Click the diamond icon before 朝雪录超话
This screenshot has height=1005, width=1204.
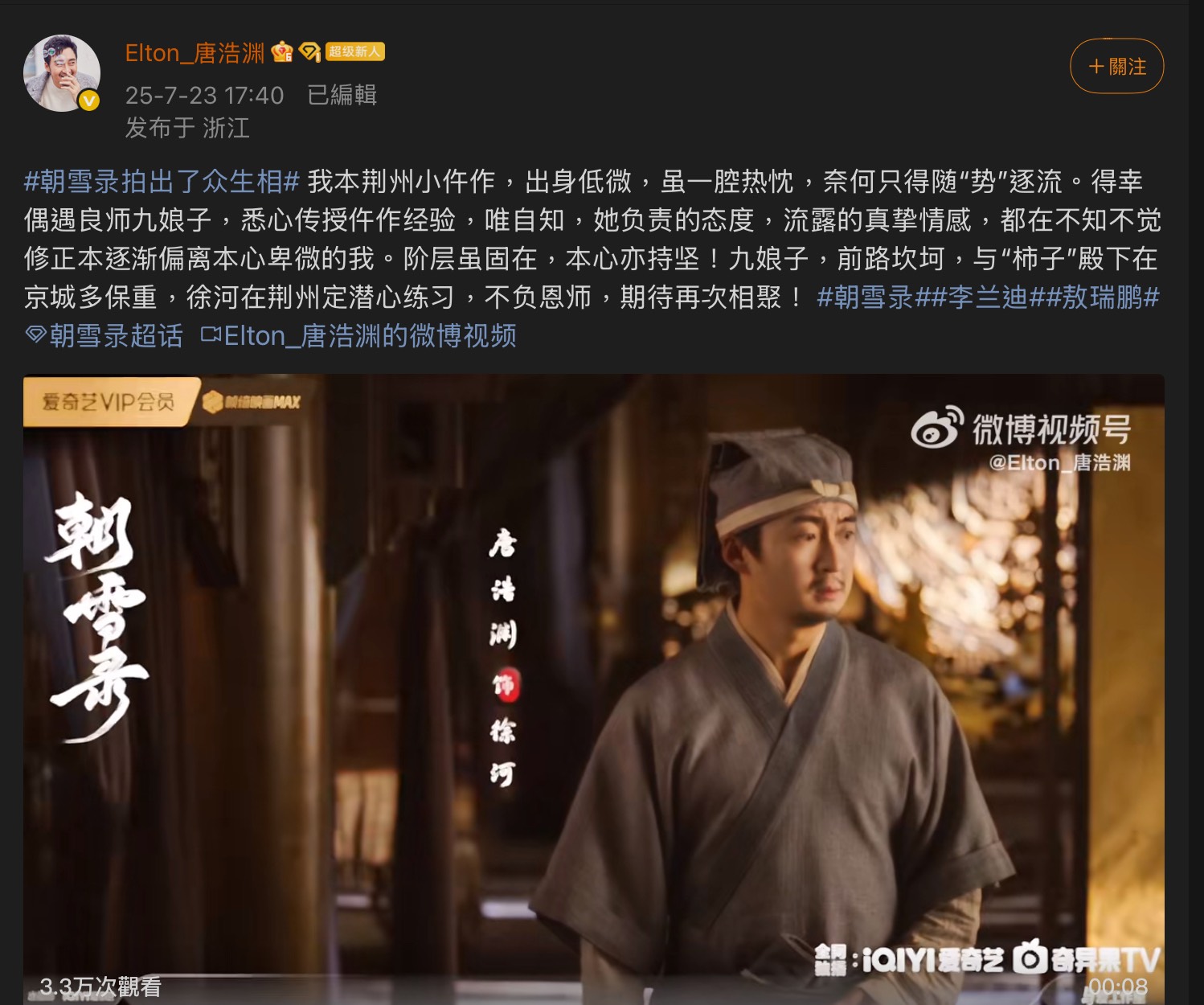(x=35, y=335)
